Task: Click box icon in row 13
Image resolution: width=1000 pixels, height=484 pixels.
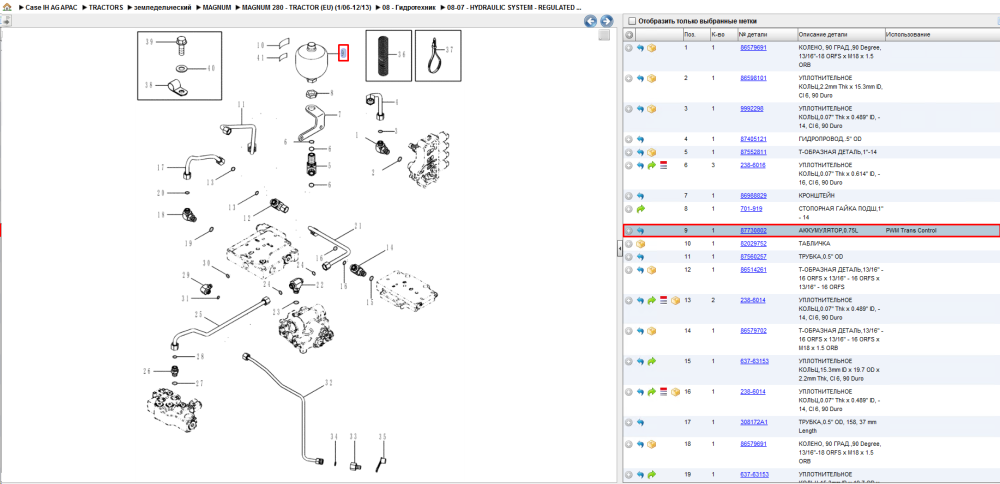Action: (675, 300)
